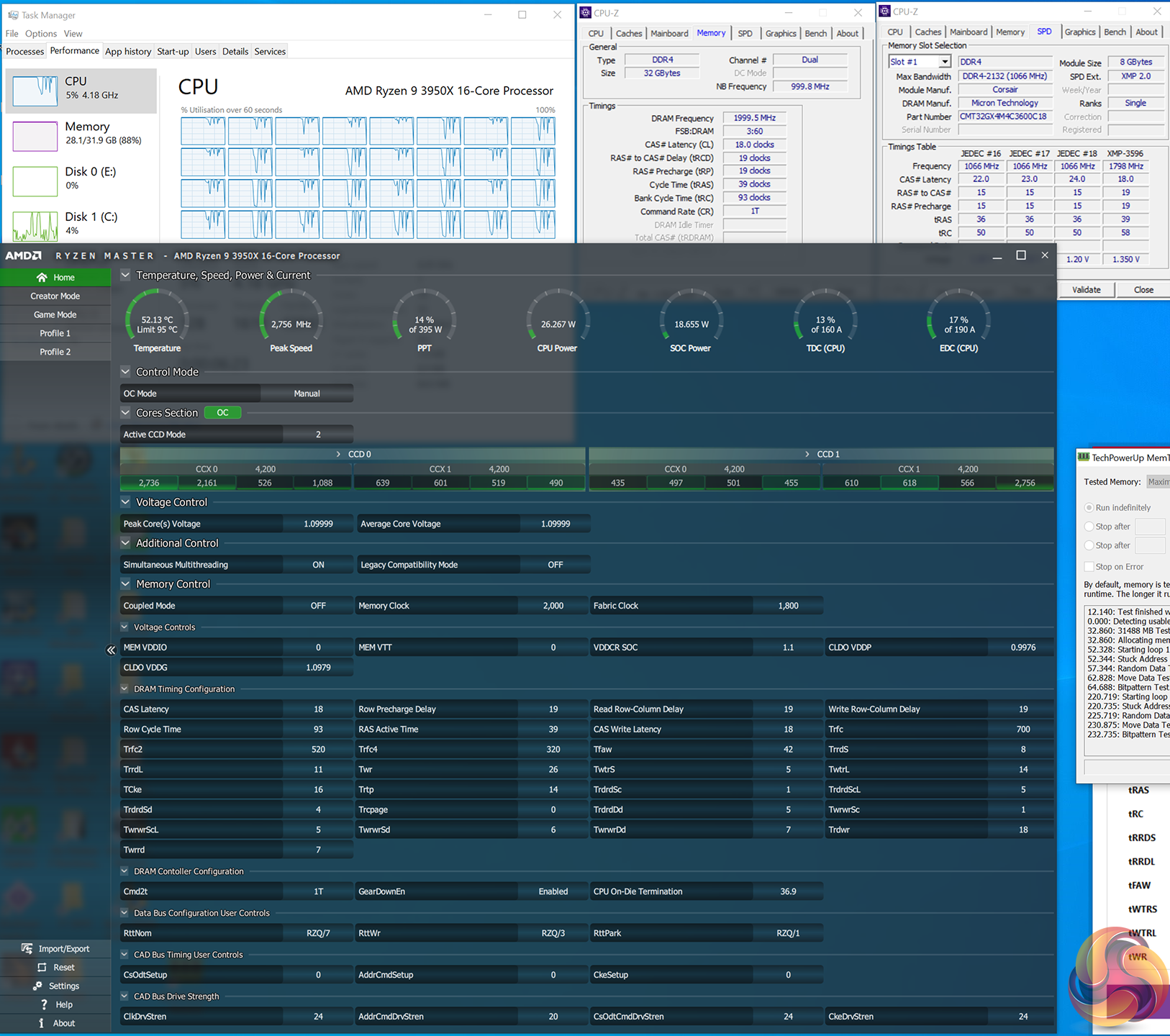Enable Stop on Error checkbox
Viewport: 1170px width, 1036px height.
[x=1089, y=567]
